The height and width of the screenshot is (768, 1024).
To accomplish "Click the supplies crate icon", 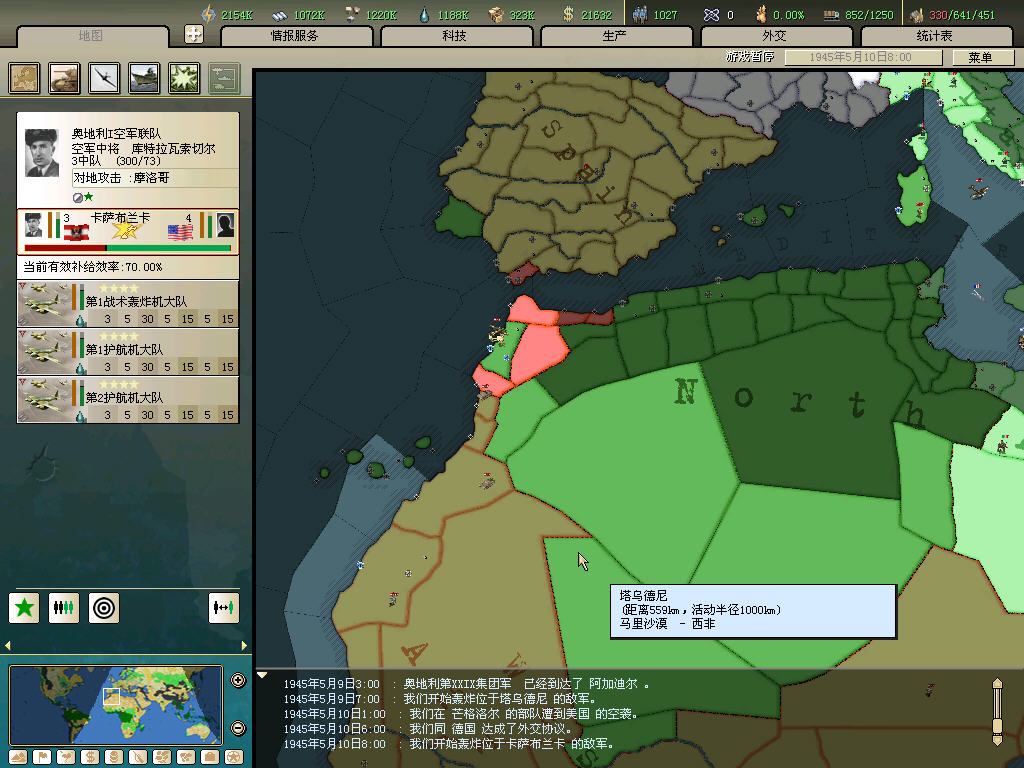I will click(x=496, y=14).
